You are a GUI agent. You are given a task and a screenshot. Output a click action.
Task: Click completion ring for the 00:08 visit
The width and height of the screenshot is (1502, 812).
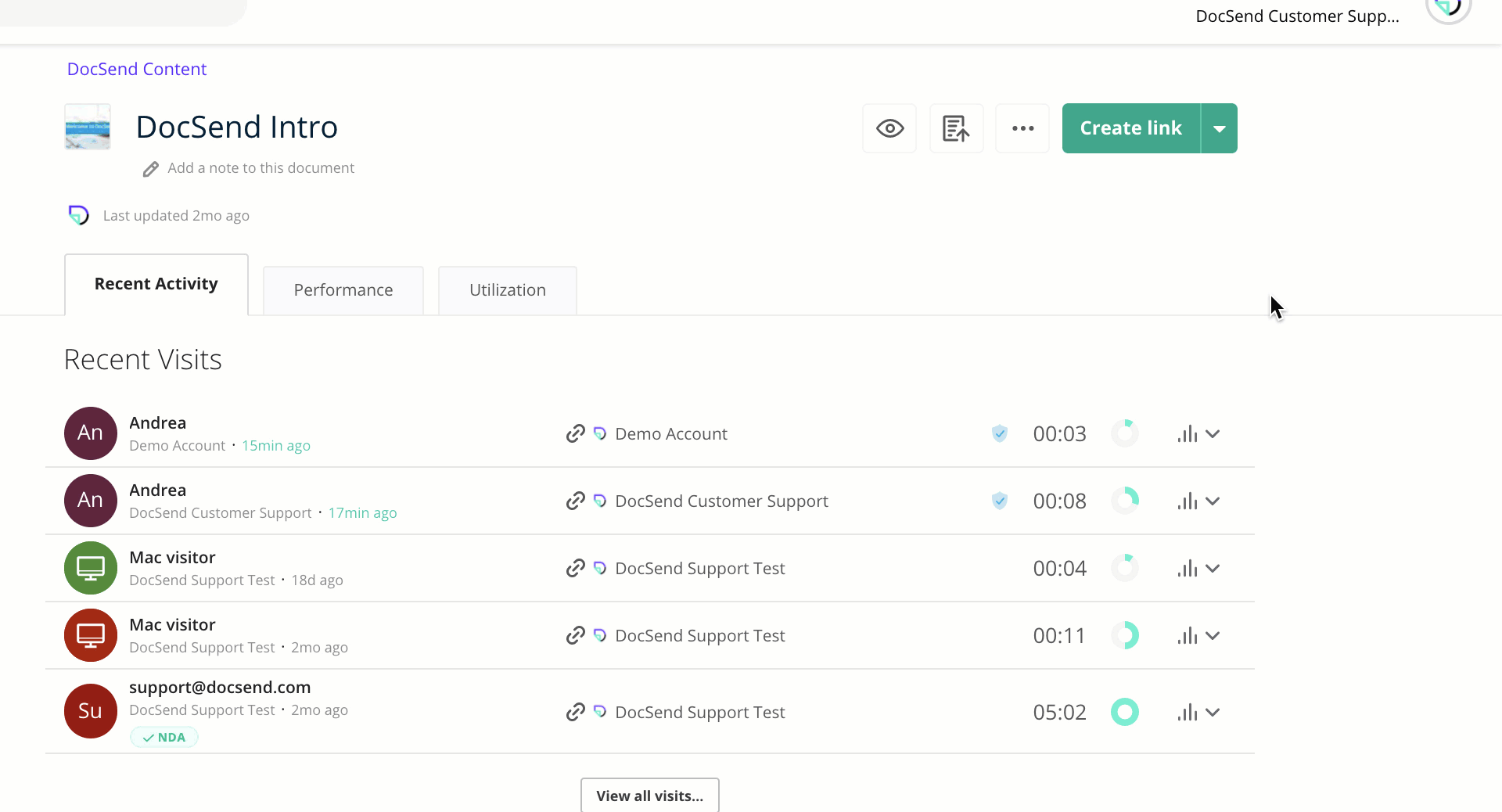click(x=1125, y=501)
